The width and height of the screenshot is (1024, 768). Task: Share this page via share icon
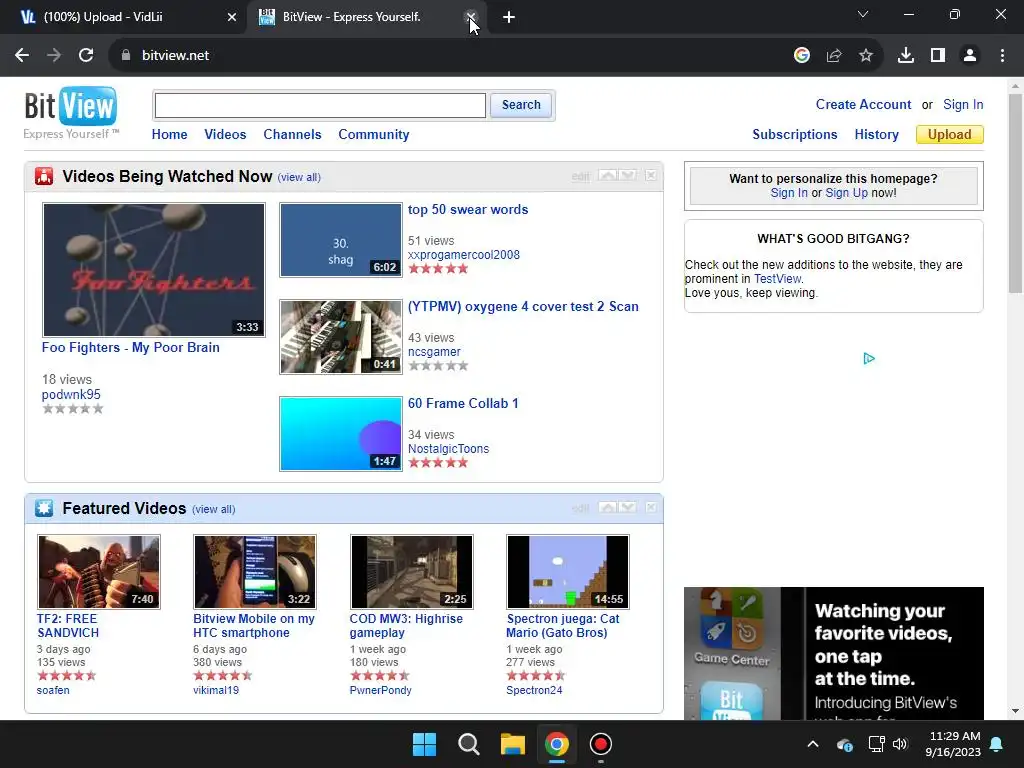click(834, 56)
